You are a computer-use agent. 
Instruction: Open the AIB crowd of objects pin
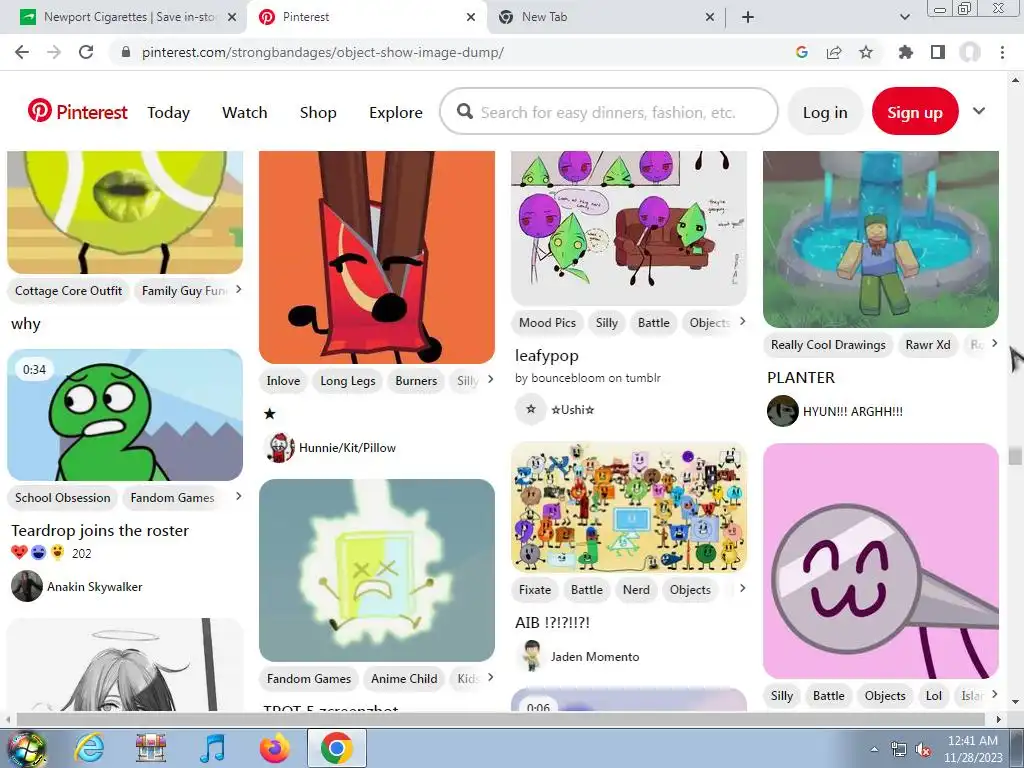628,507
